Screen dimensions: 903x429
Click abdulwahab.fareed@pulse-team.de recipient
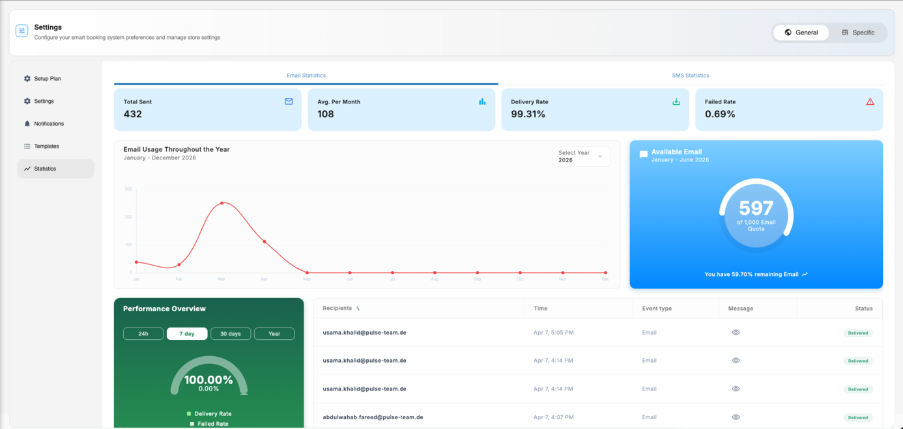click(373, 417)
